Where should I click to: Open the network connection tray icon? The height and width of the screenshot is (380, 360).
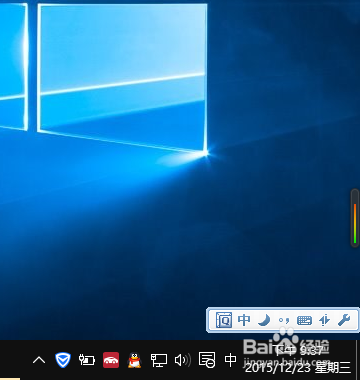pyautogui.click(x=159, y=360)
